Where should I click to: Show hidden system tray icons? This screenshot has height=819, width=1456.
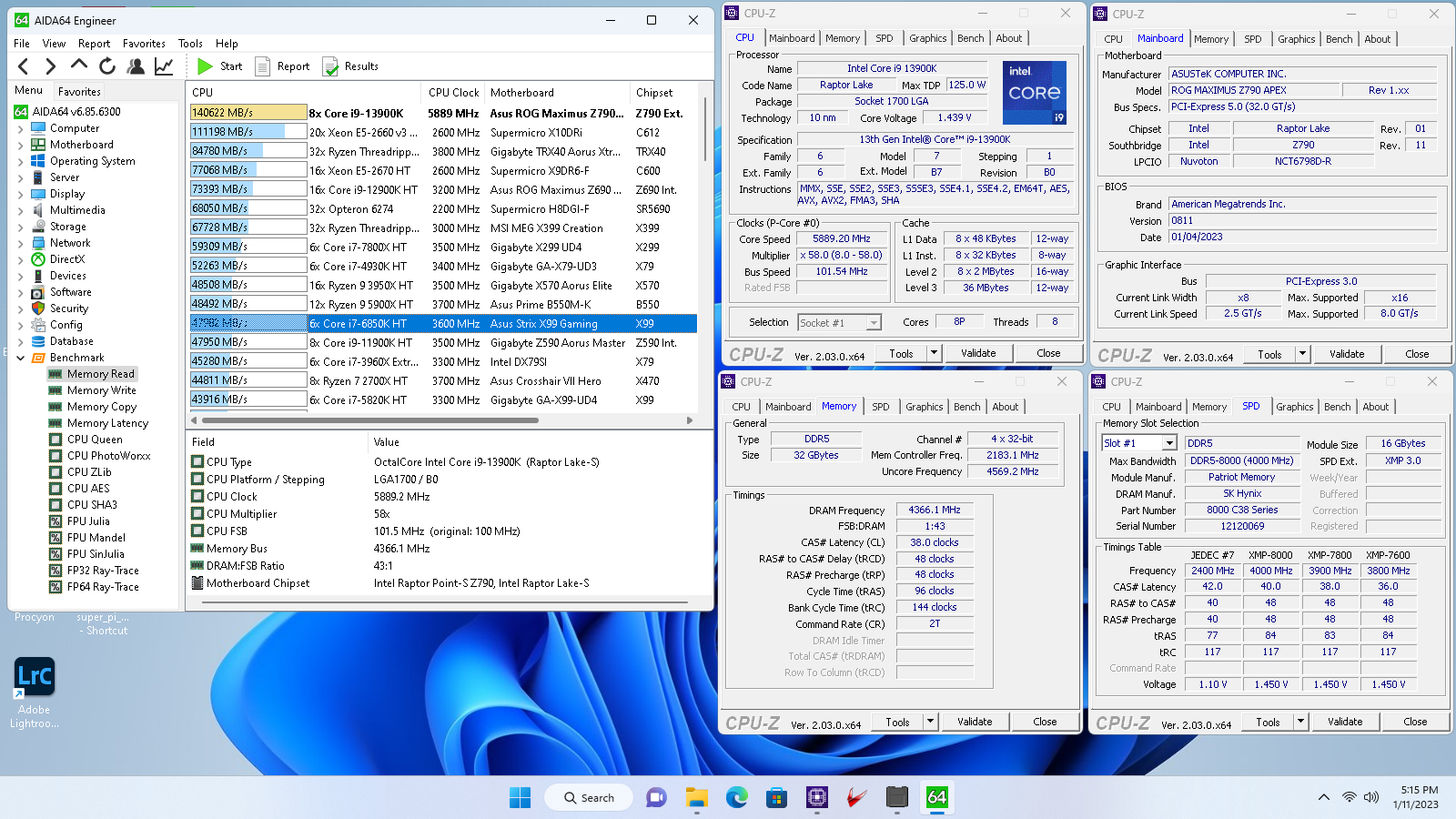point(1323,797)
